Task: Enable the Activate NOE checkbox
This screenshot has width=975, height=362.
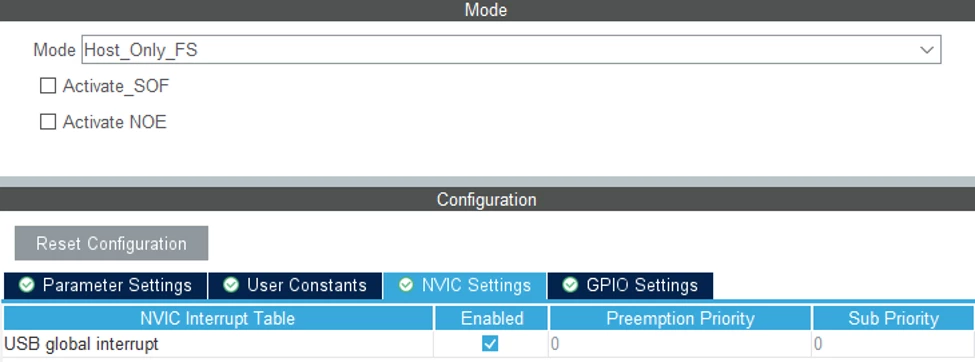Action: click(48, 122)
